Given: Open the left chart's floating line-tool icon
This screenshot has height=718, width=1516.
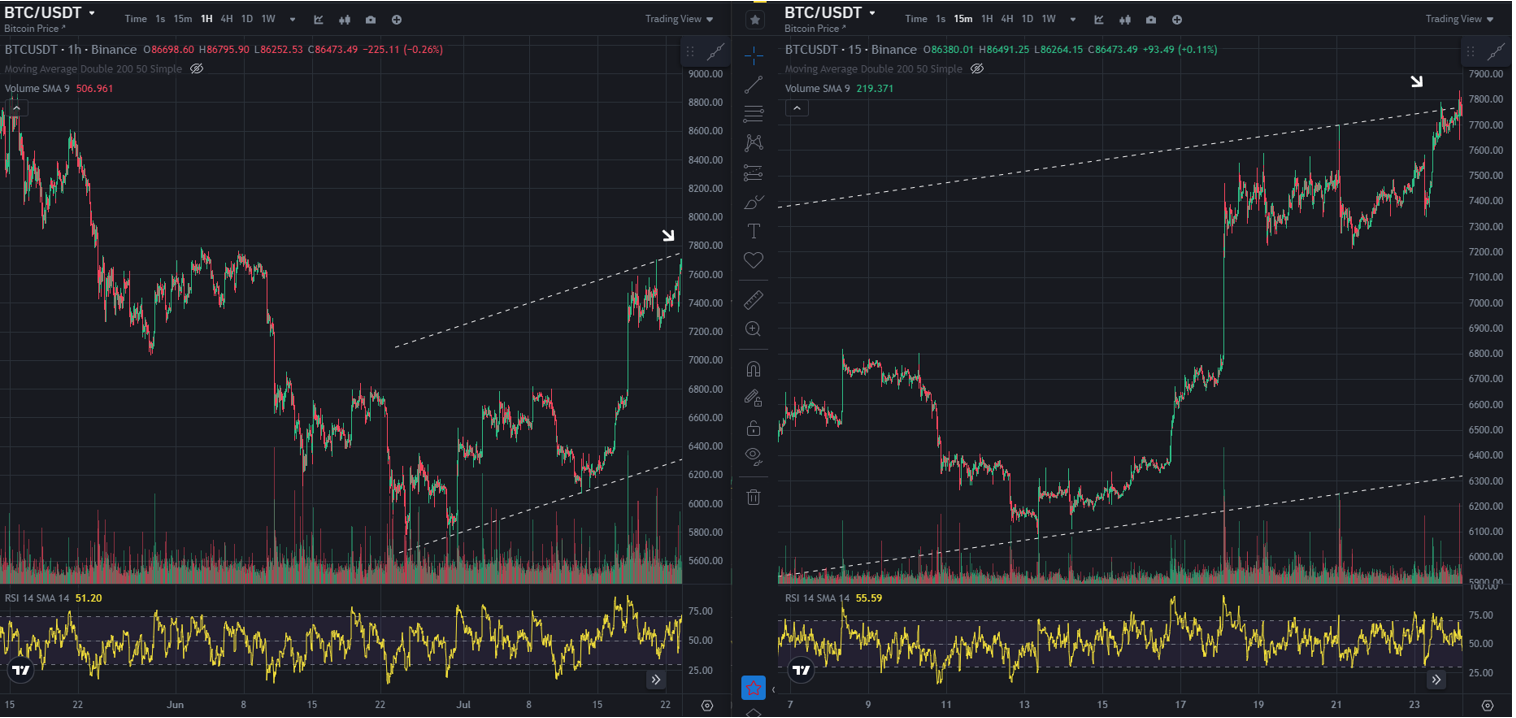Looking at the screenshot, I should pyautogui.click(x=717, y=51).
